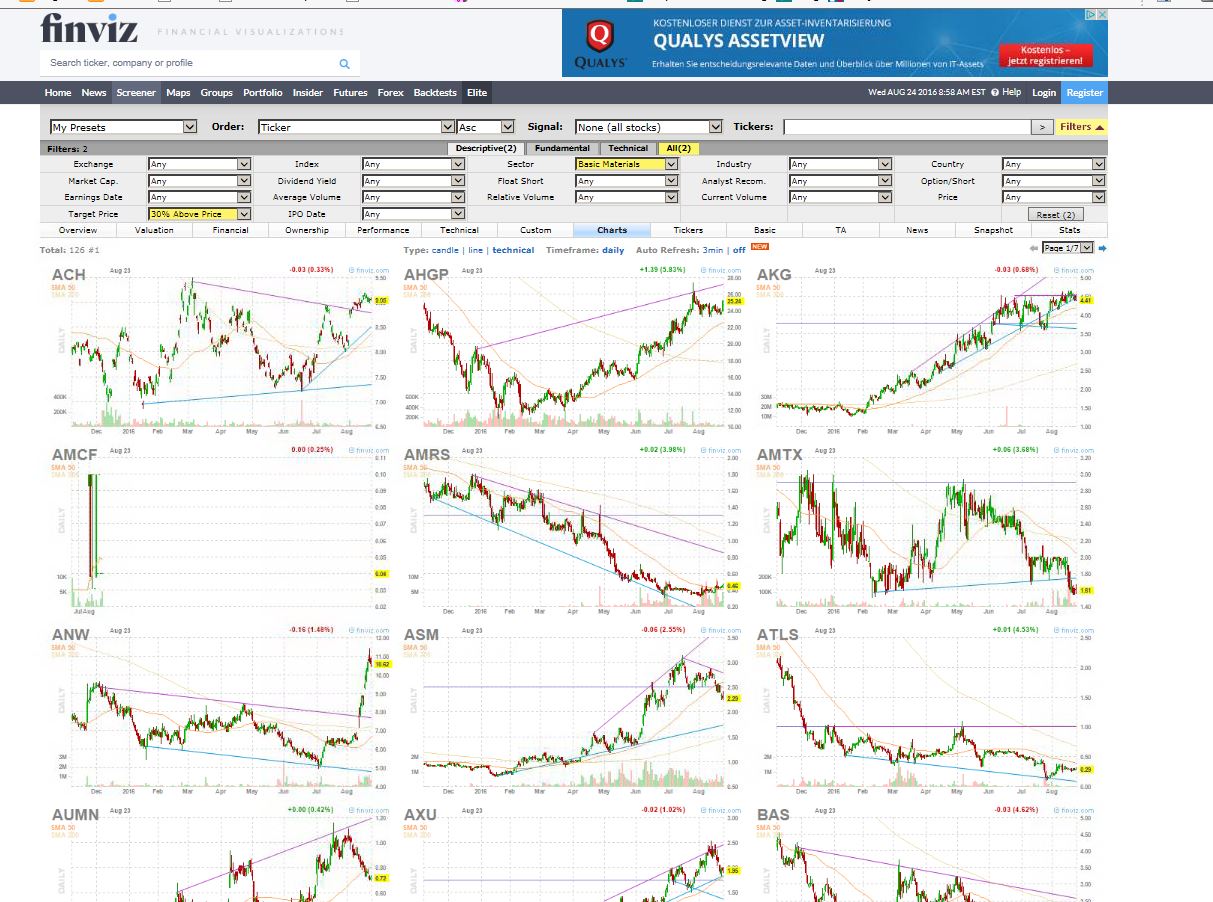The height and width of the screenshot is (902, 1213).
Task: Go to next results page arrow
Action: click(x=1103, y=248)
